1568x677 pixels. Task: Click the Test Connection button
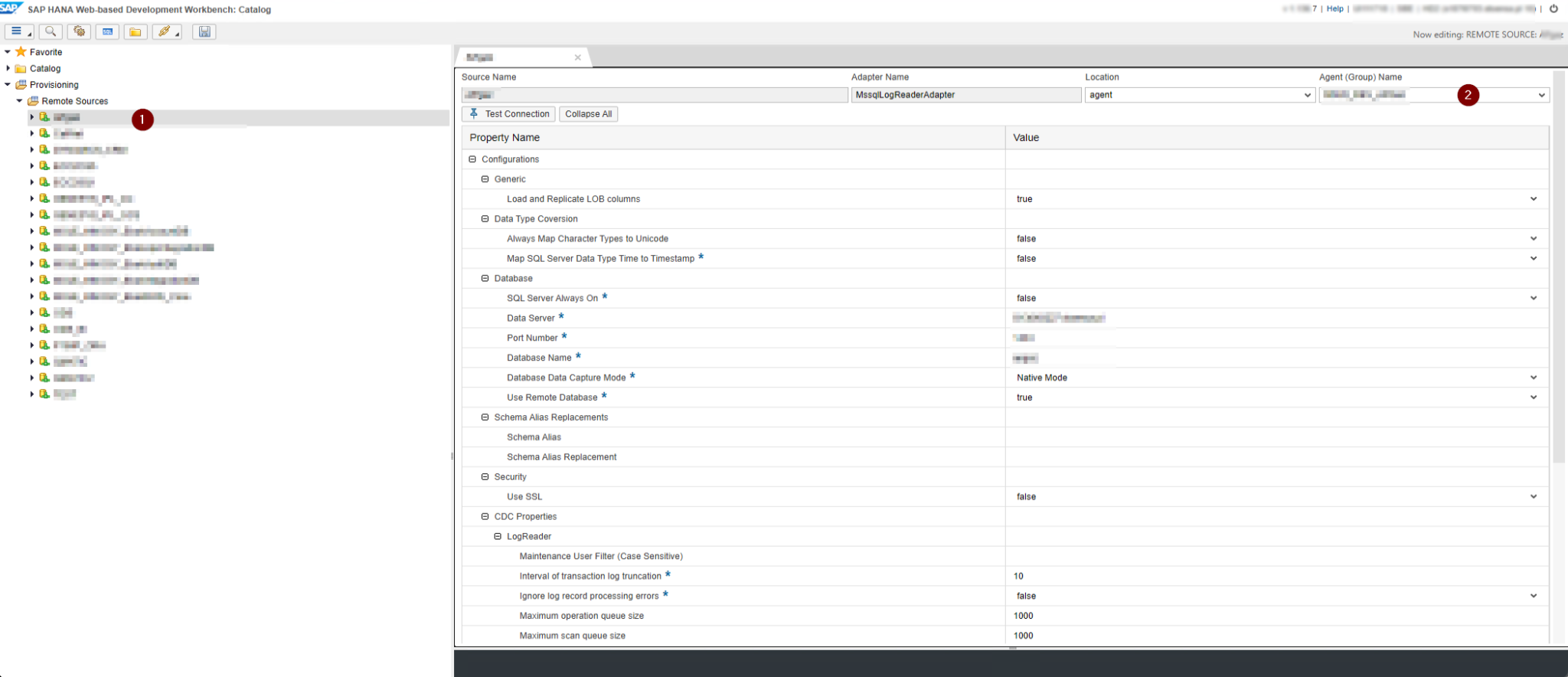click(x=508, y=113)
